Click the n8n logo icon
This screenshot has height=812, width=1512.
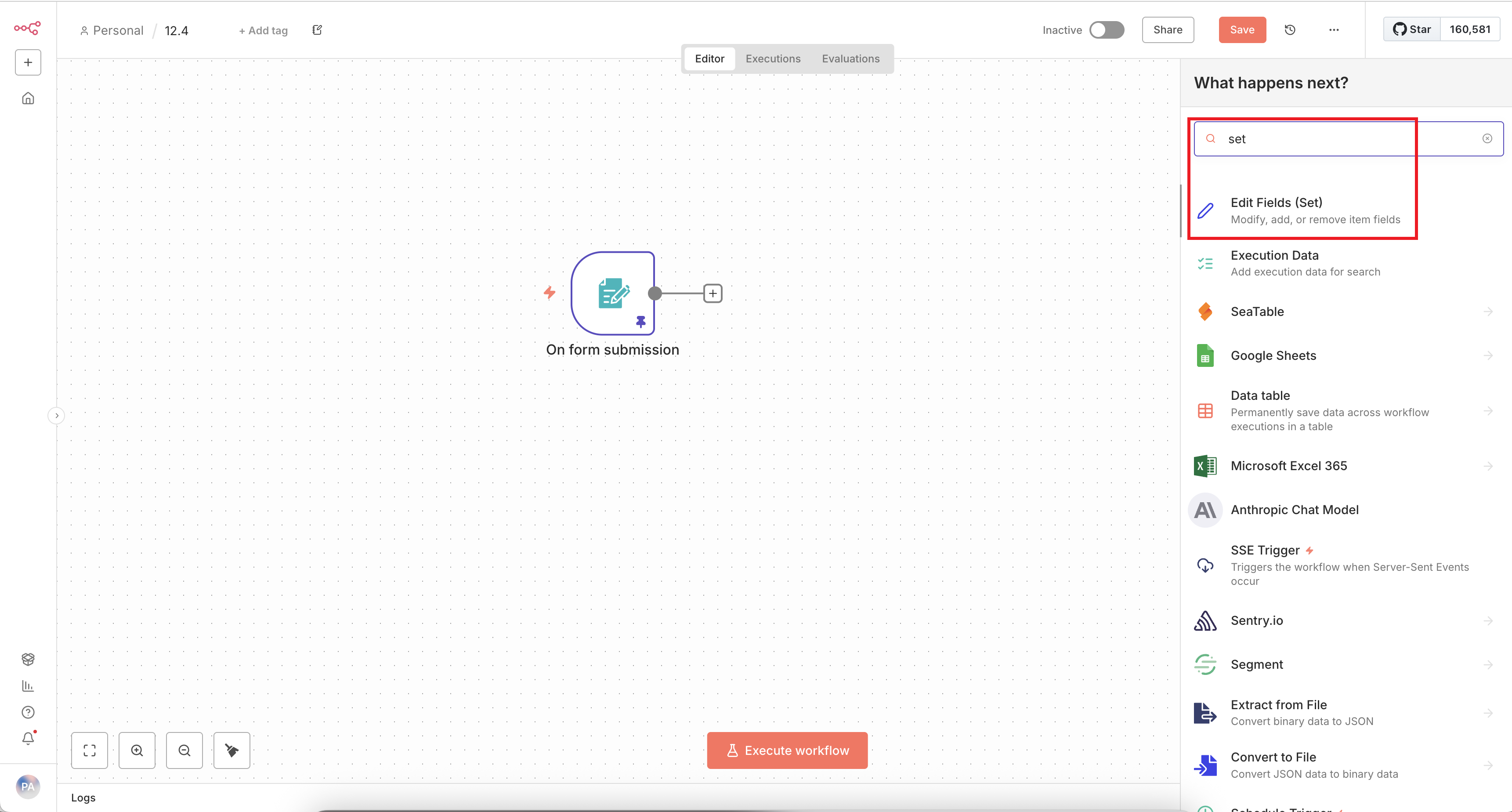tap(27, 28)
